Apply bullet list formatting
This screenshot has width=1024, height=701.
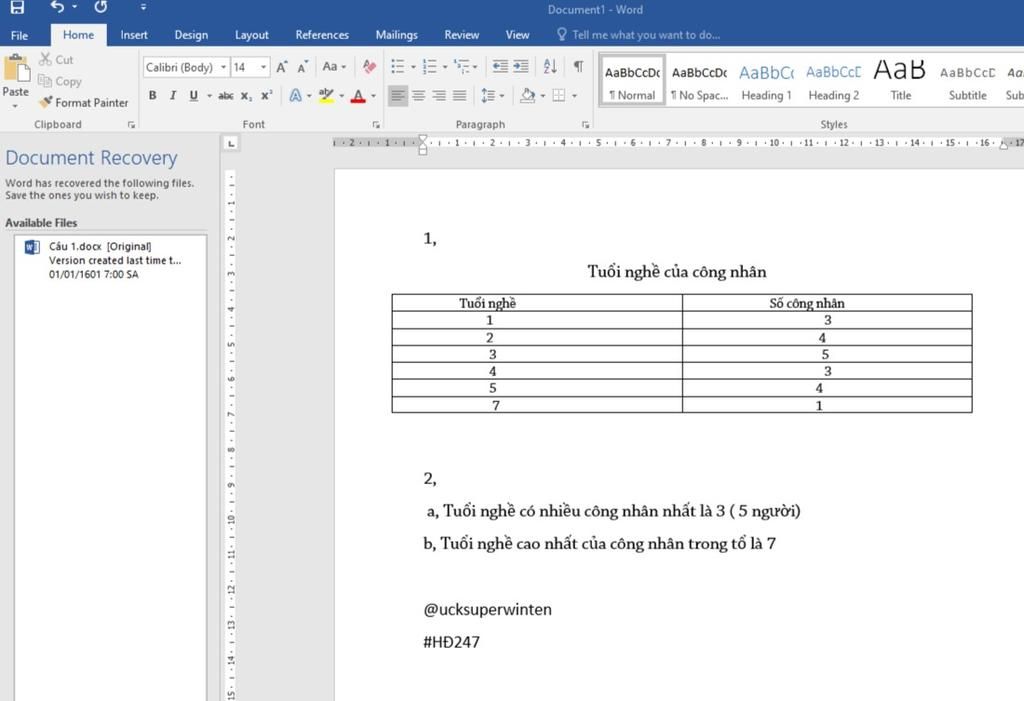pyautogui.click(x=397, y=67)
